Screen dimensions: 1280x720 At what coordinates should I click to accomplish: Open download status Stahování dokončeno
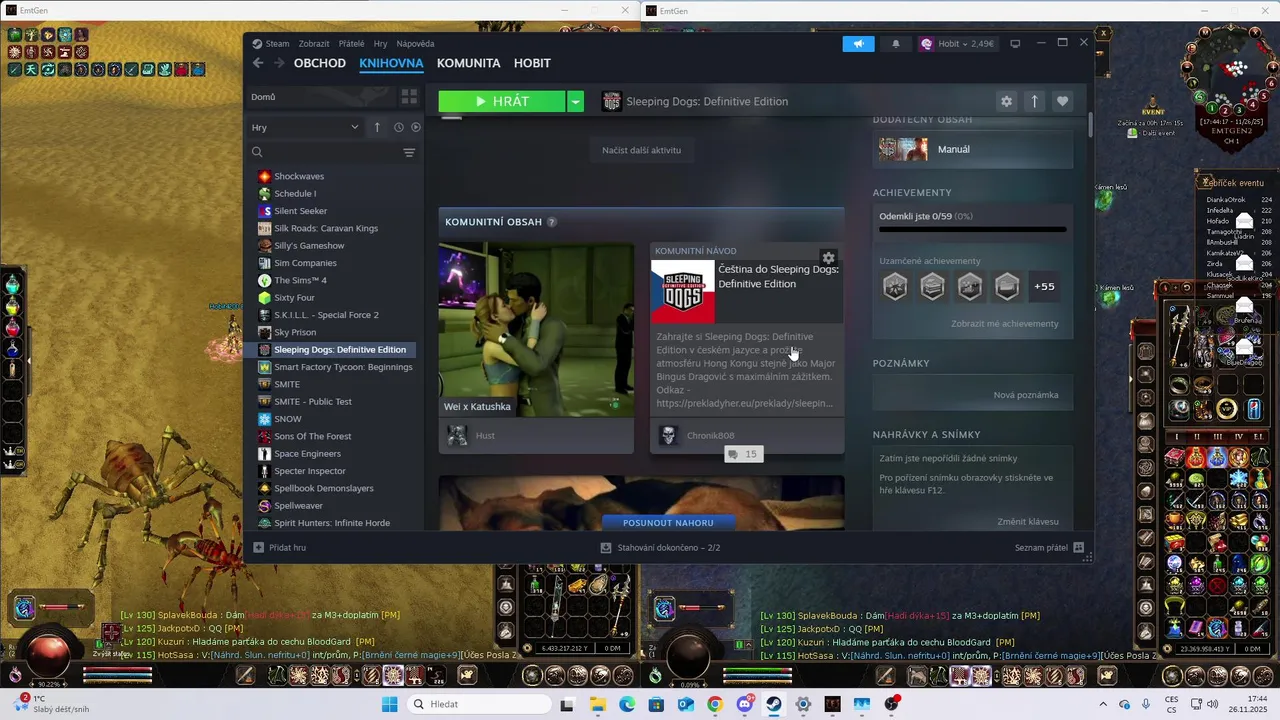click(x=660, y=547)
